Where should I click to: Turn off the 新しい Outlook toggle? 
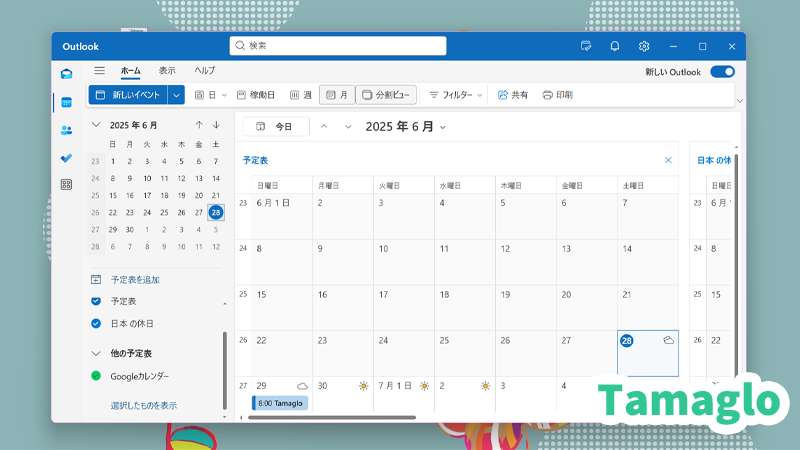(x=723, y=72)
